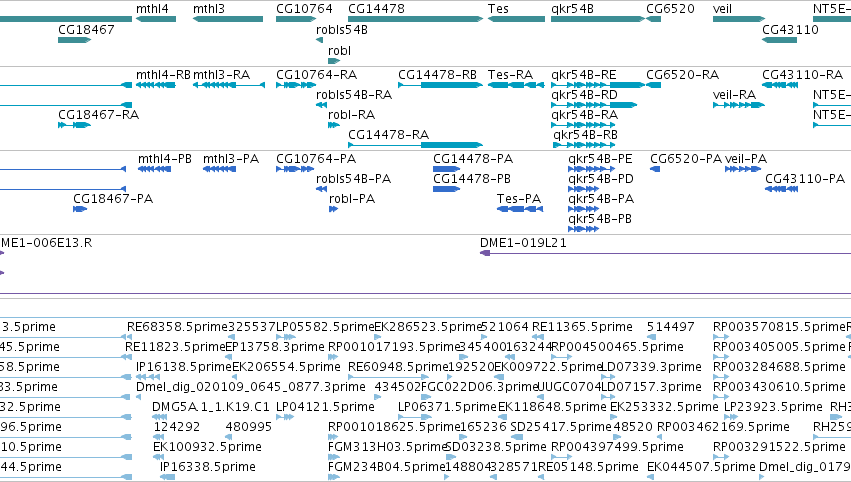Select the Tes gene name label
The height and width of the screenshot is (482, 851).
pos(498,9)
